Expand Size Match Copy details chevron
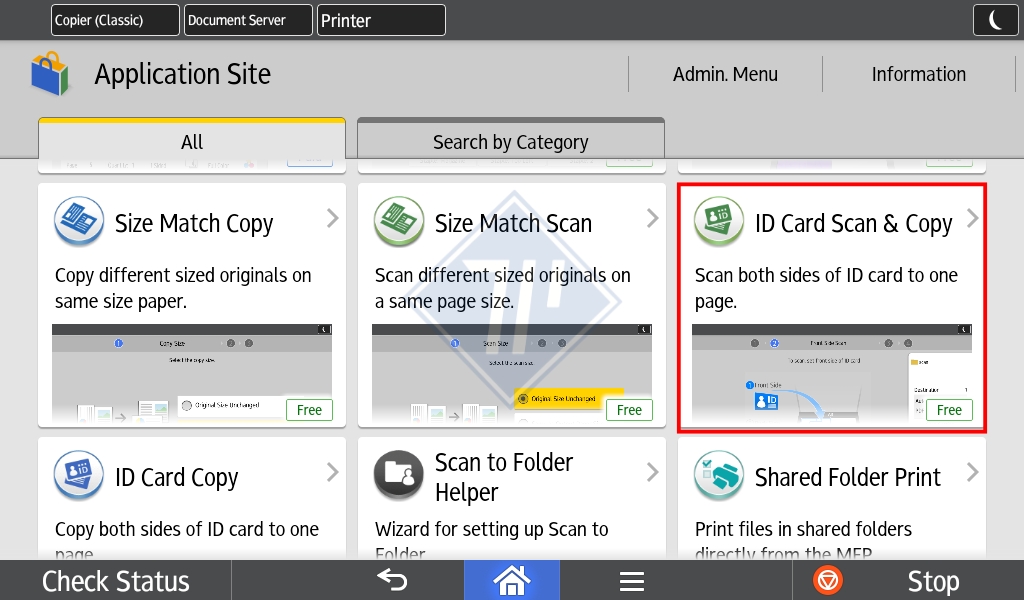 point(333,219)
